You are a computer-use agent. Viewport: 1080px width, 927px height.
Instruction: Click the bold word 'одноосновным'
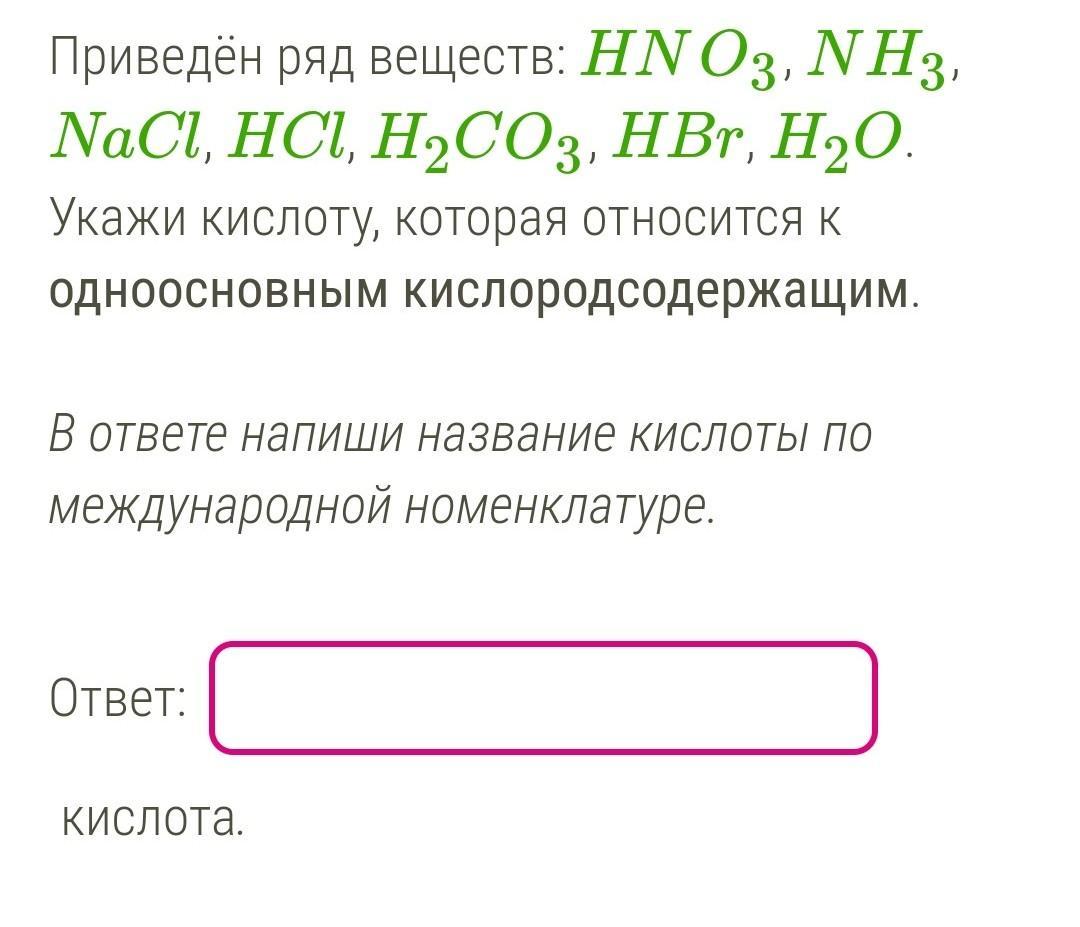[219, 292]
